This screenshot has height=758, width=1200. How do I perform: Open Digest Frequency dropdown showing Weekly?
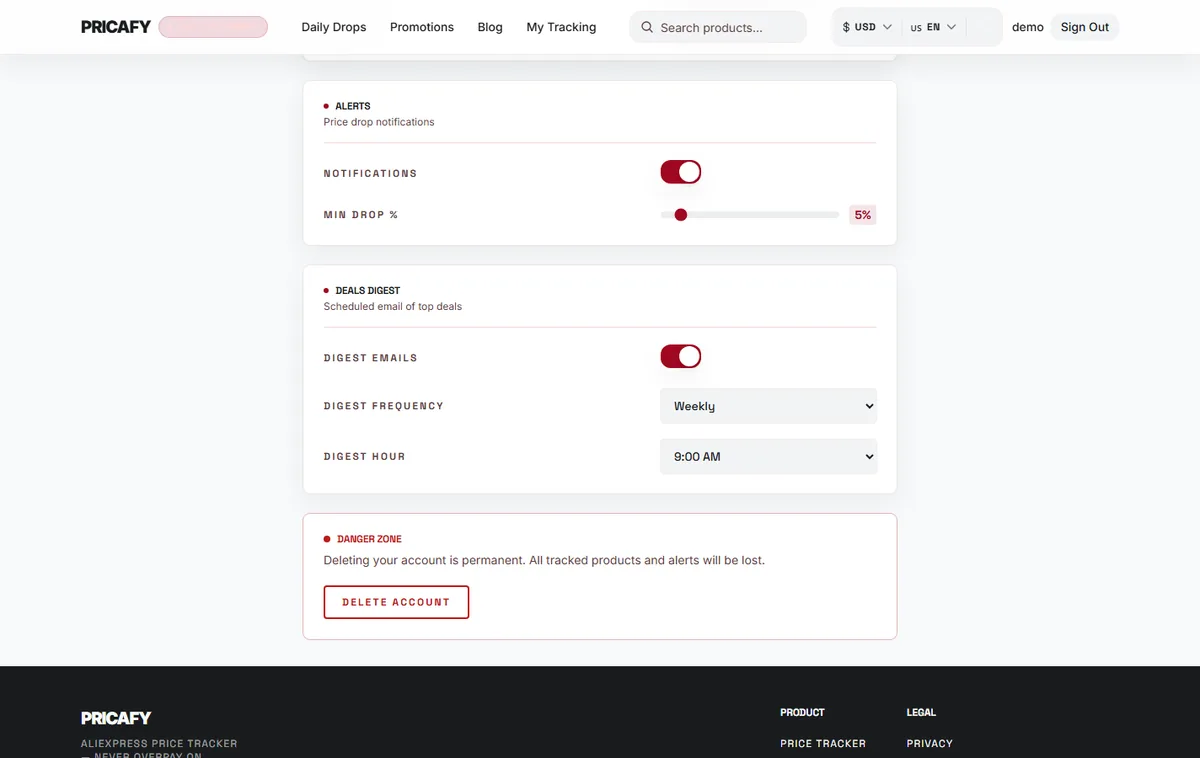769,406
